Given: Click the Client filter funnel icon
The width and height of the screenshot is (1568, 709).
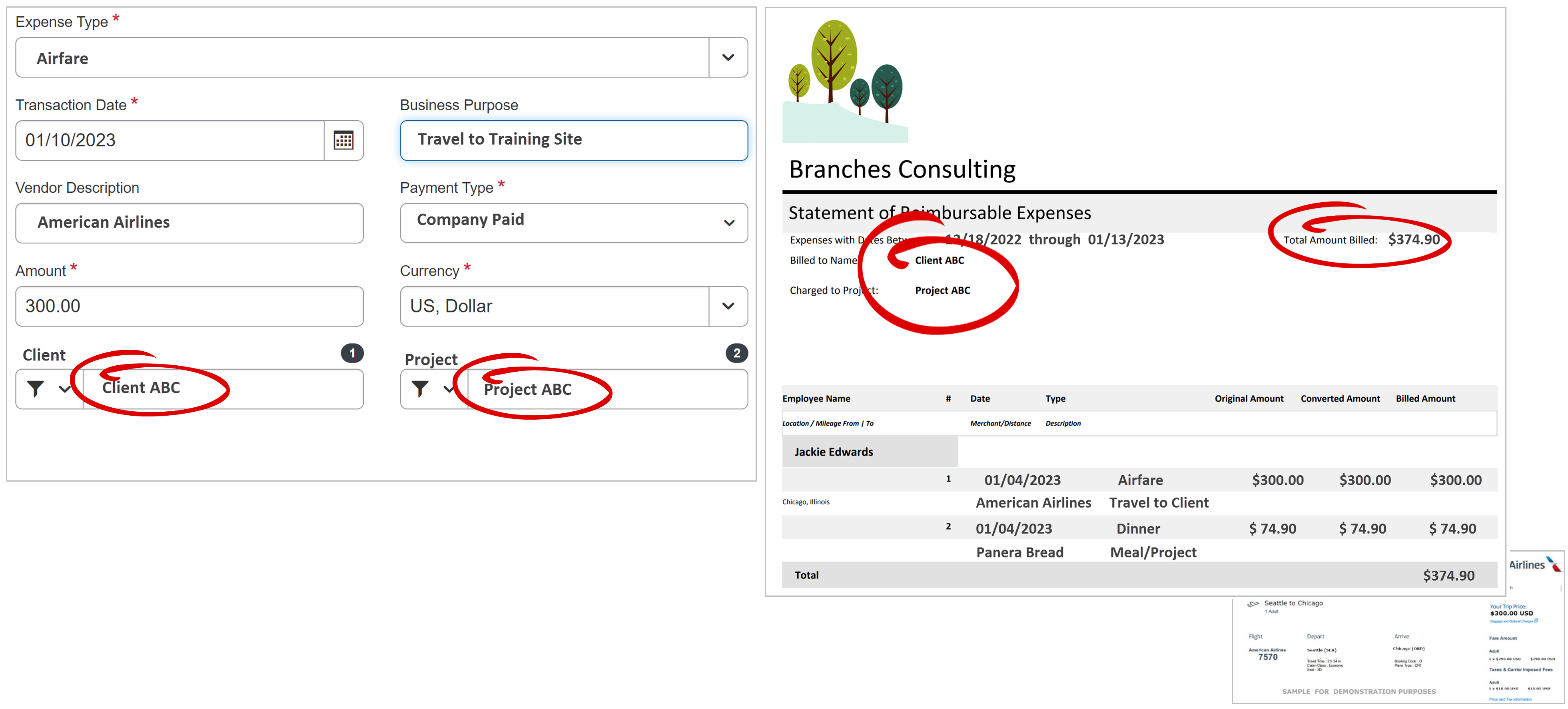Looking at the screenshot, I should [x=35, y=389].
